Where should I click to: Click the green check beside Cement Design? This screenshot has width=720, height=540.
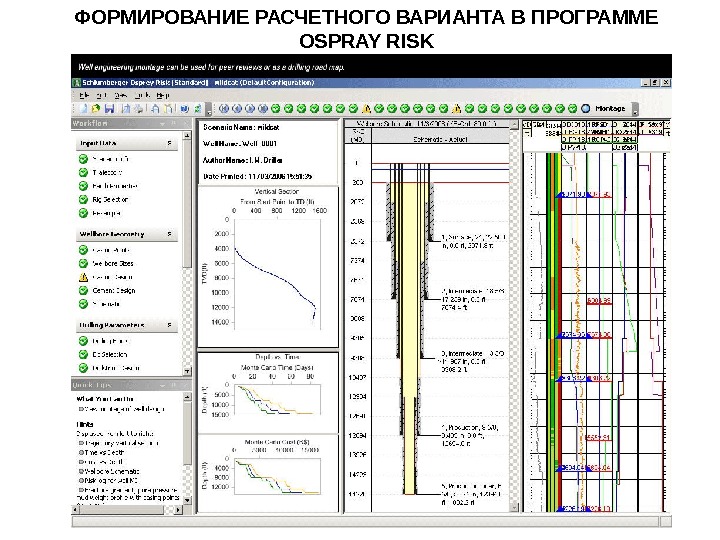pos(83,291)
